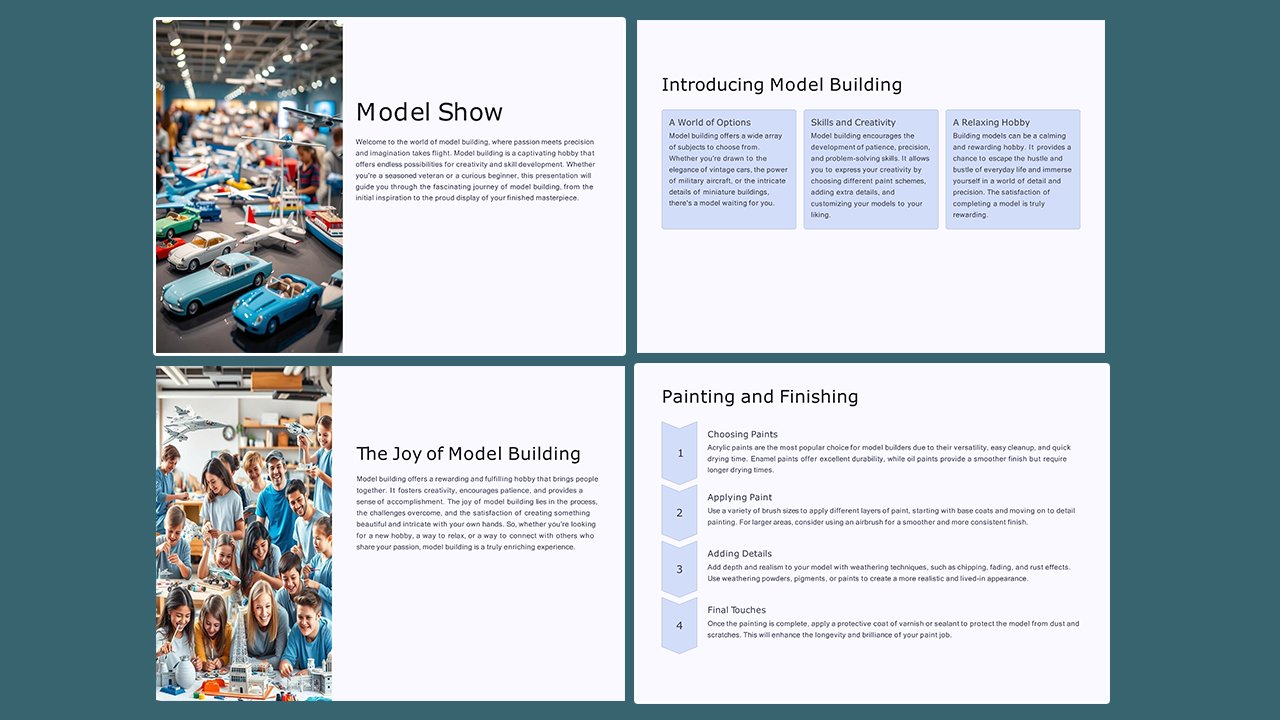Click the 'Model Show' title text
This screenshot has width=1280, height=720.
(x=429, y=112)
